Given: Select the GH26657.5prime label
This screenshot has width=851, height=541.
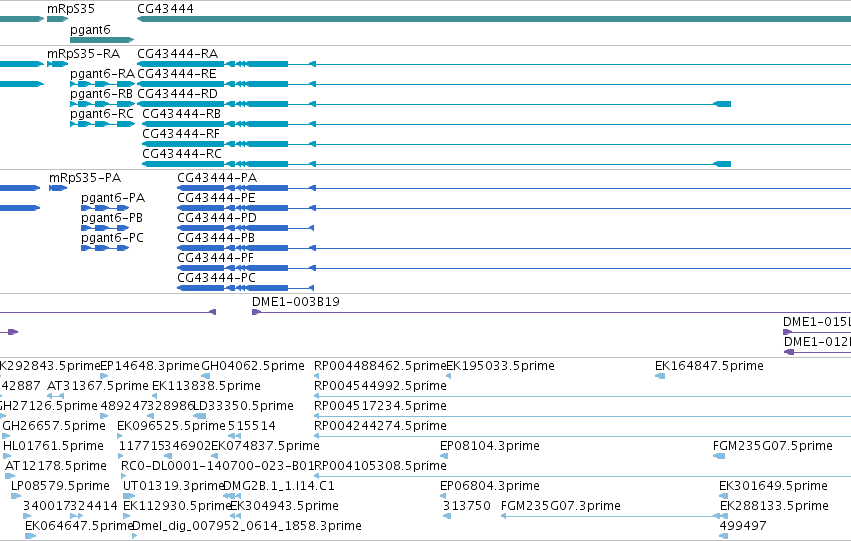Looking at the screenshot, I should click(54, 427).
